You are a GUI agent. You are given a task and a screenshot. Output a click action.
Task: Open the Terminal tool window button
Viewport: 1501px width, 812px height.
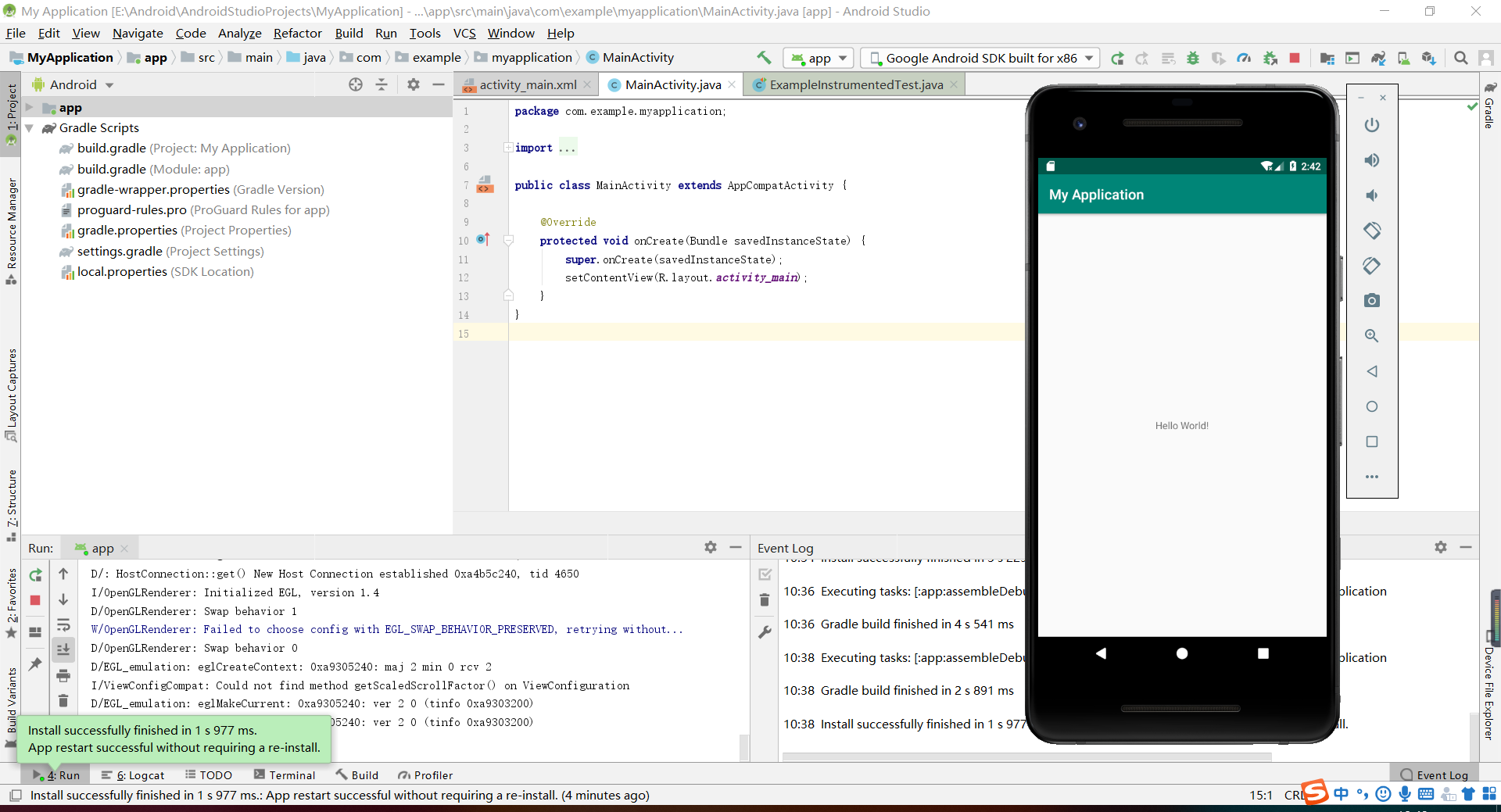[x=285, y=775]
